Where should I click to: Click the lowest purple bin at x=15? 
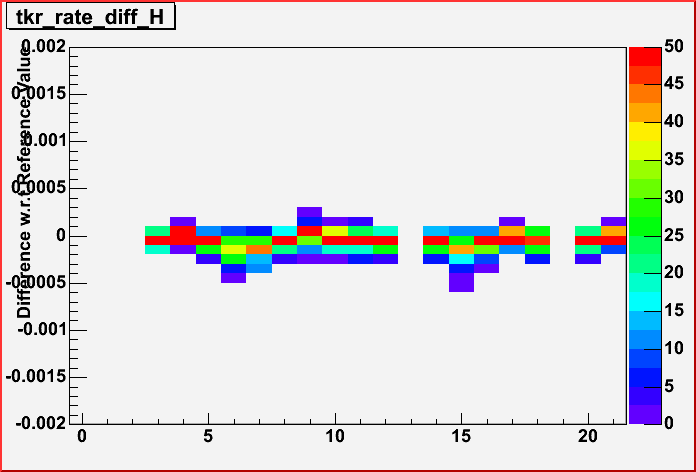coord(461,283)
